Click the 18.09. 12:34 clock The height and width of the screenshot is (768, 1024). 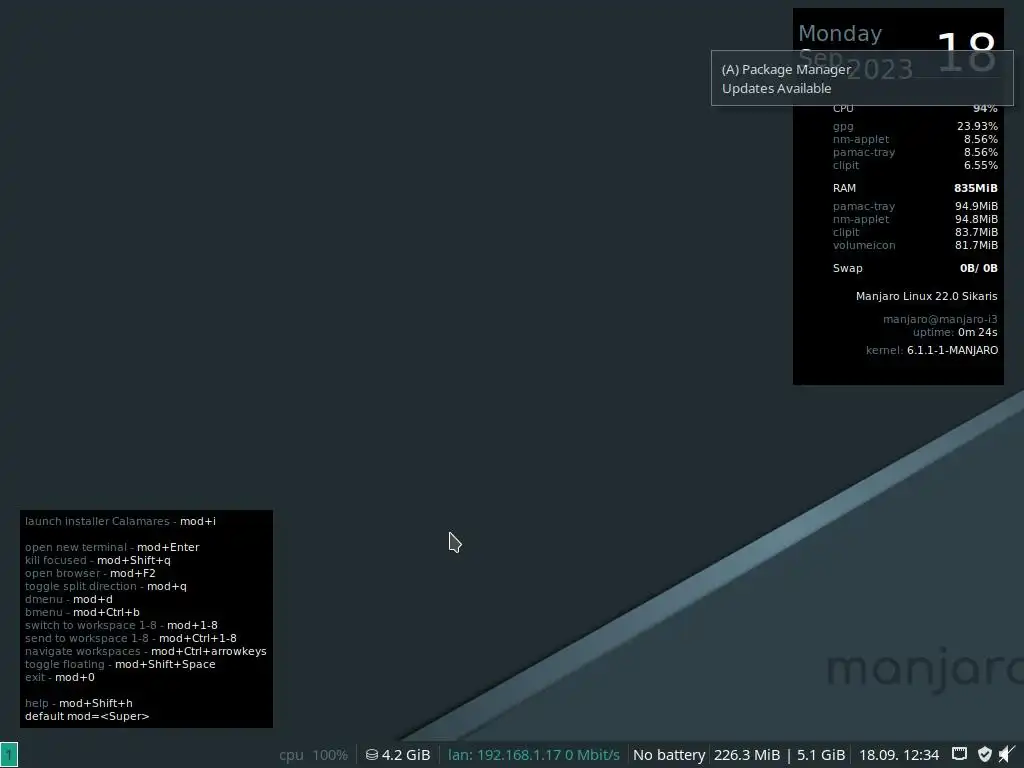point(899,755)
